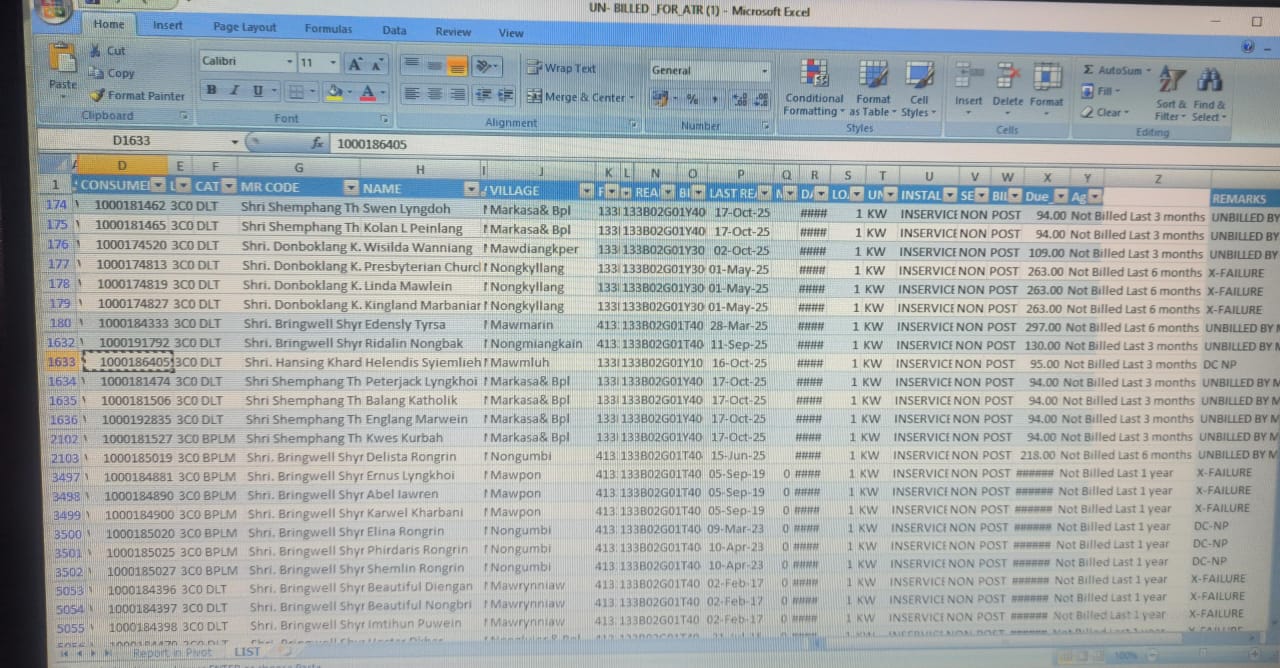This screenshot has width=1280, height=668.
Task: Click AutoSum
Action: click(1115, 70)
